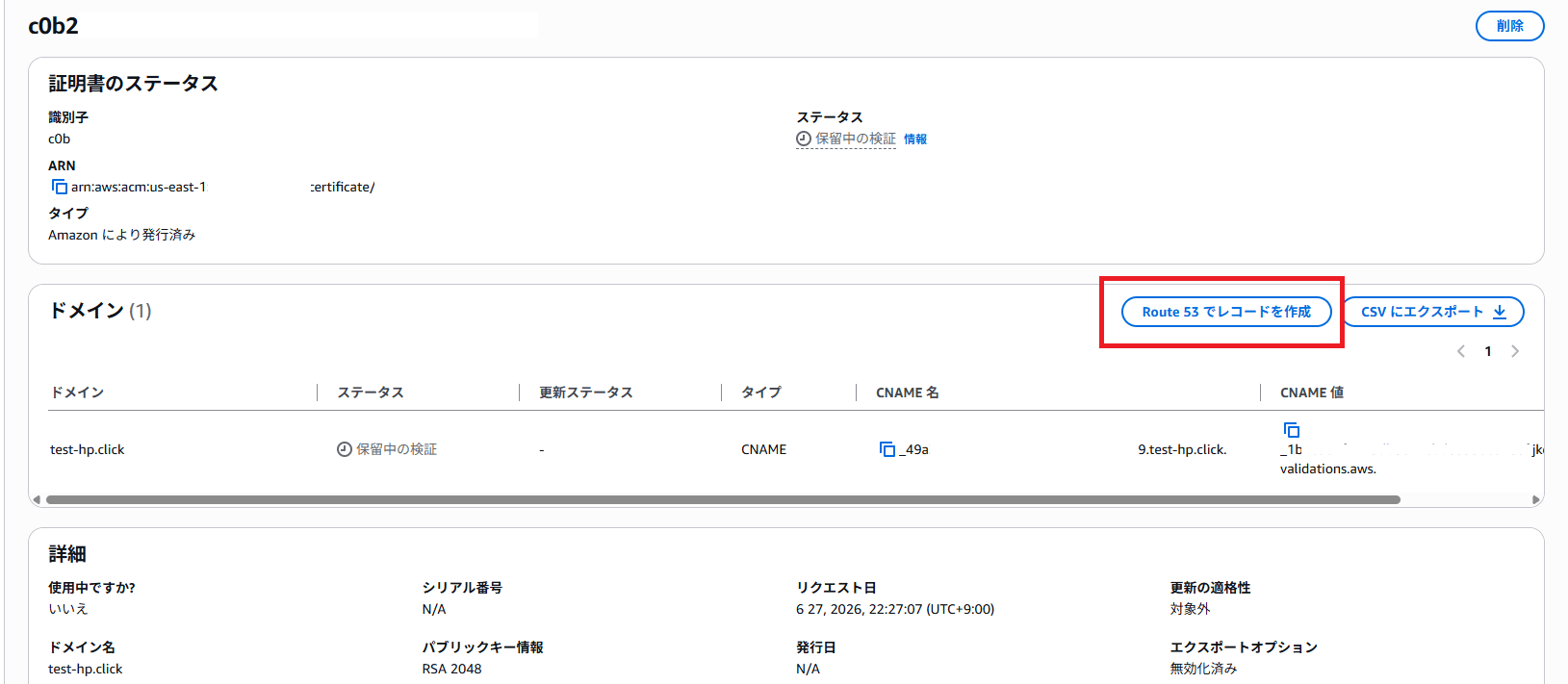This screenshot has width=1568, height=684.
Task: Click the scrollbar's left arrow under the domains table
Action: pos(37,499)
